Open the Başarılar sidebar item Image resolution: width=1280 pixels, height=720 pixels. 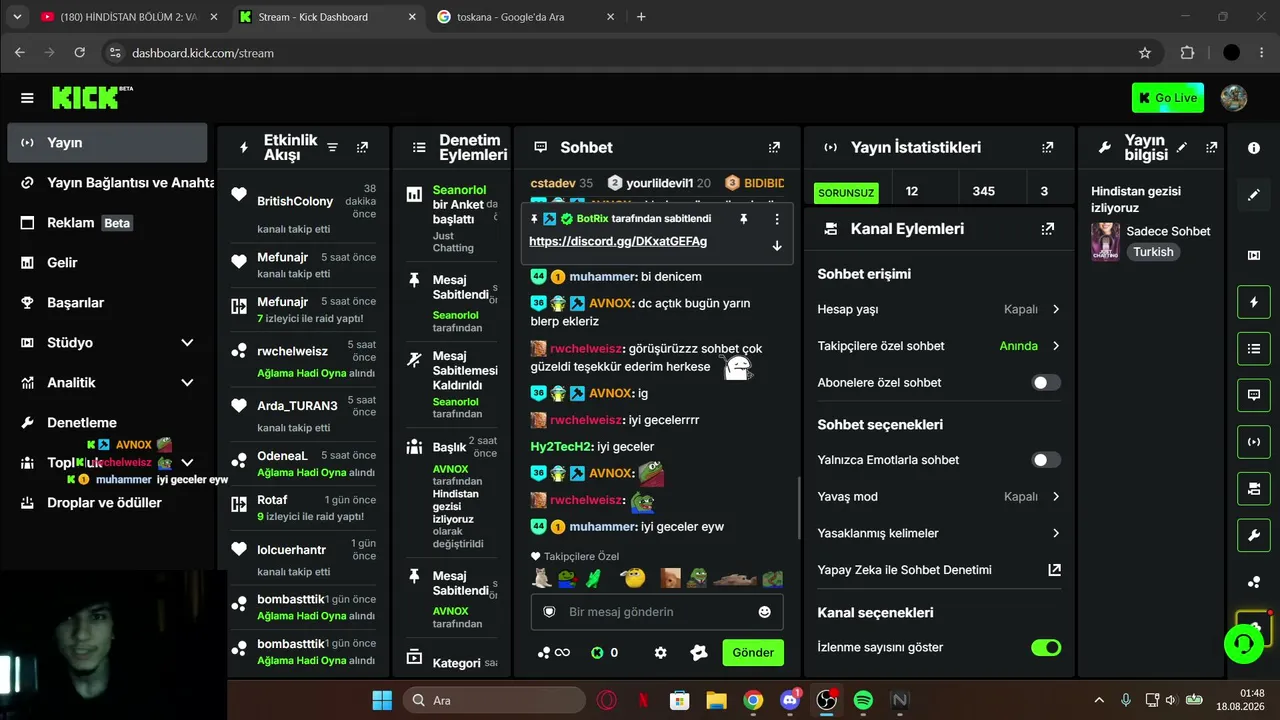pyautogui.click(x=107, y=302)
